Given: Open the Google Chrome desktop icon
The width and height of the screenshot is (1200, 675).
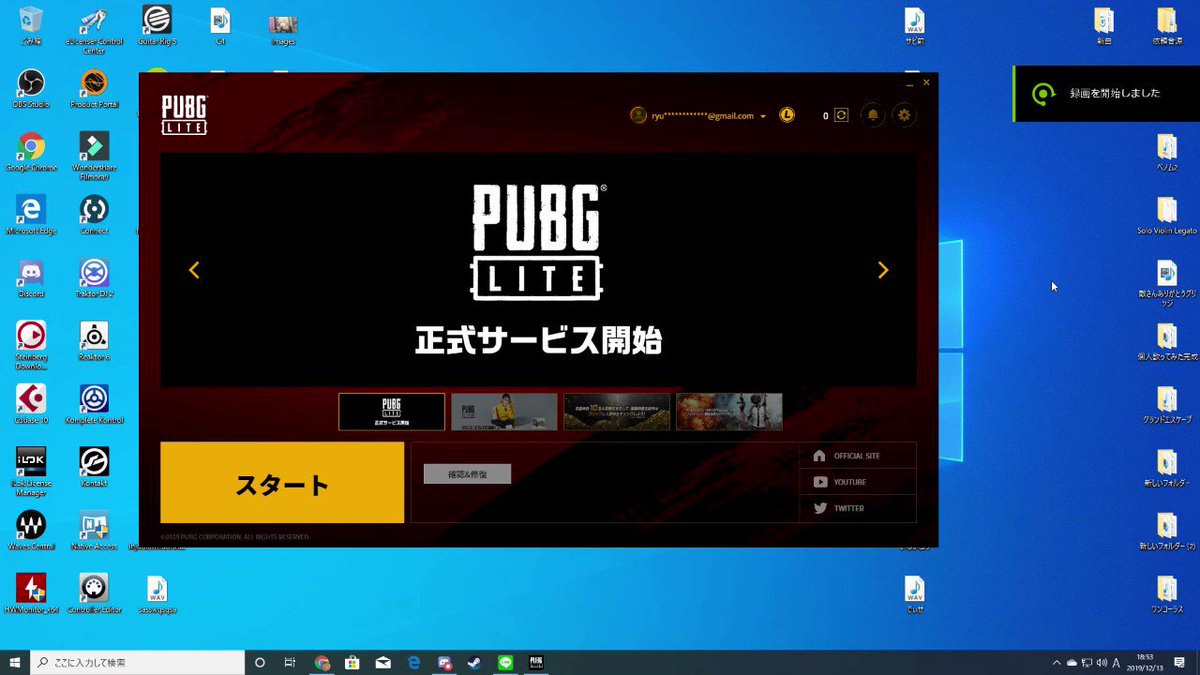Looking at the screenshot, I should click(31, 152).
